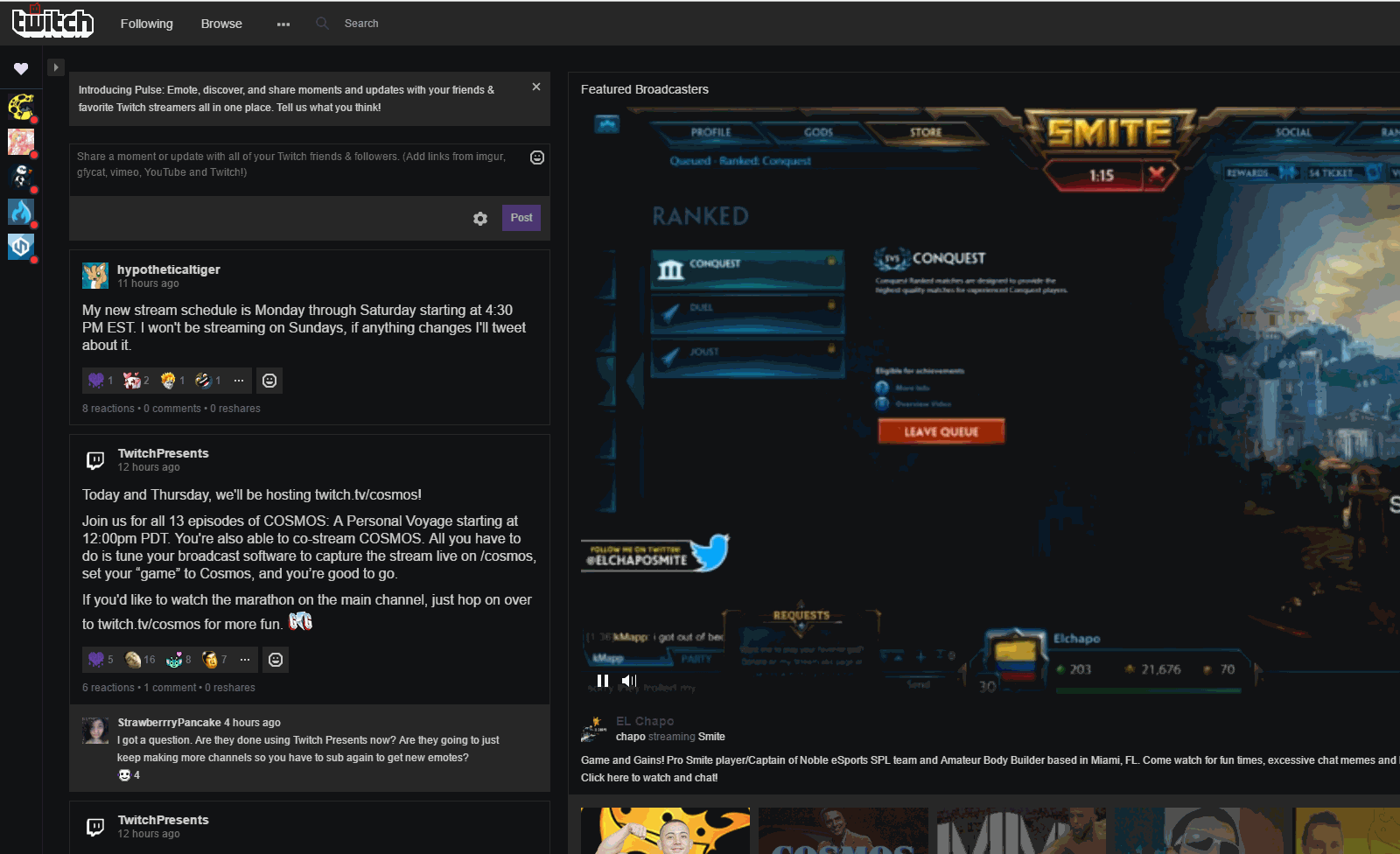1400x854 pixels.
Task: Click the search magnifier icon
Action: click(322, 24)
